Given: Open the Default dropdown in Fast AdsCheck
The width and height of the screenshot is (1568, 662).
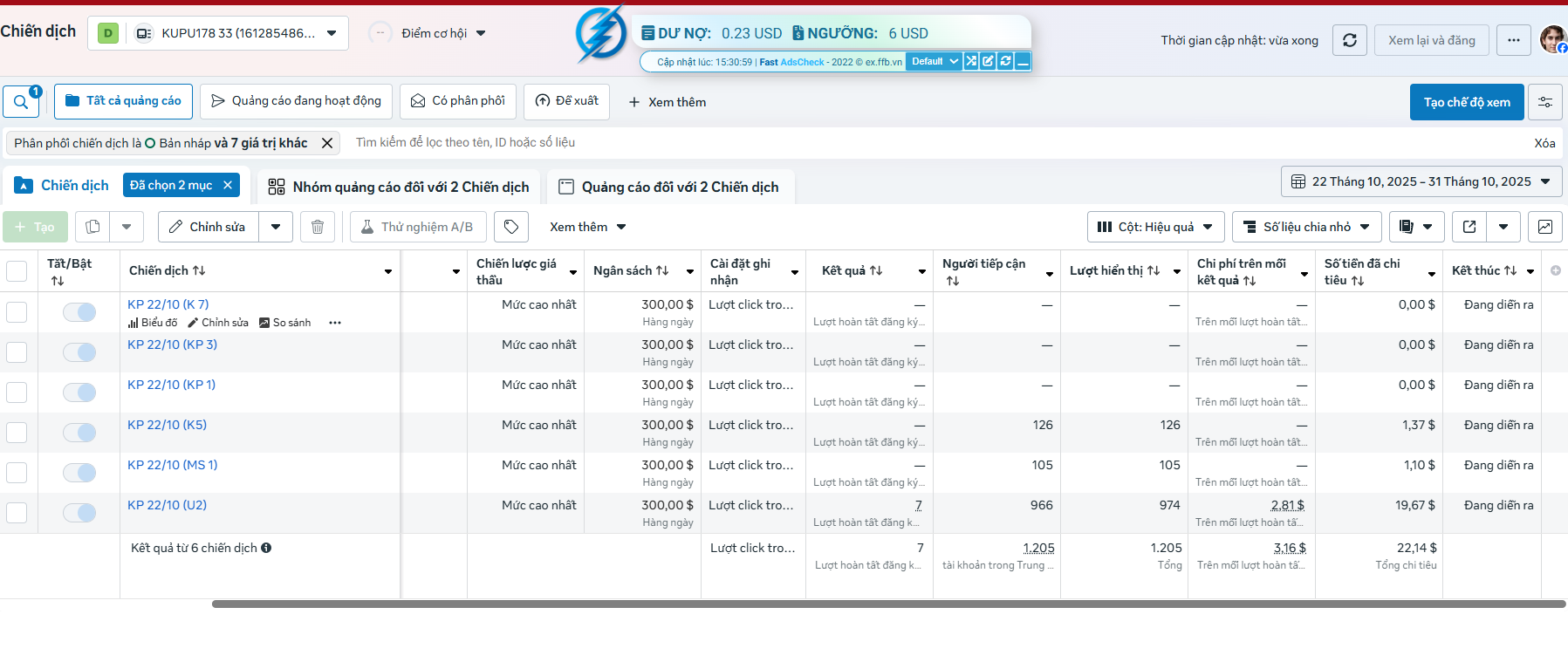Looking at the screenshot, I should [x=934, y=61].
